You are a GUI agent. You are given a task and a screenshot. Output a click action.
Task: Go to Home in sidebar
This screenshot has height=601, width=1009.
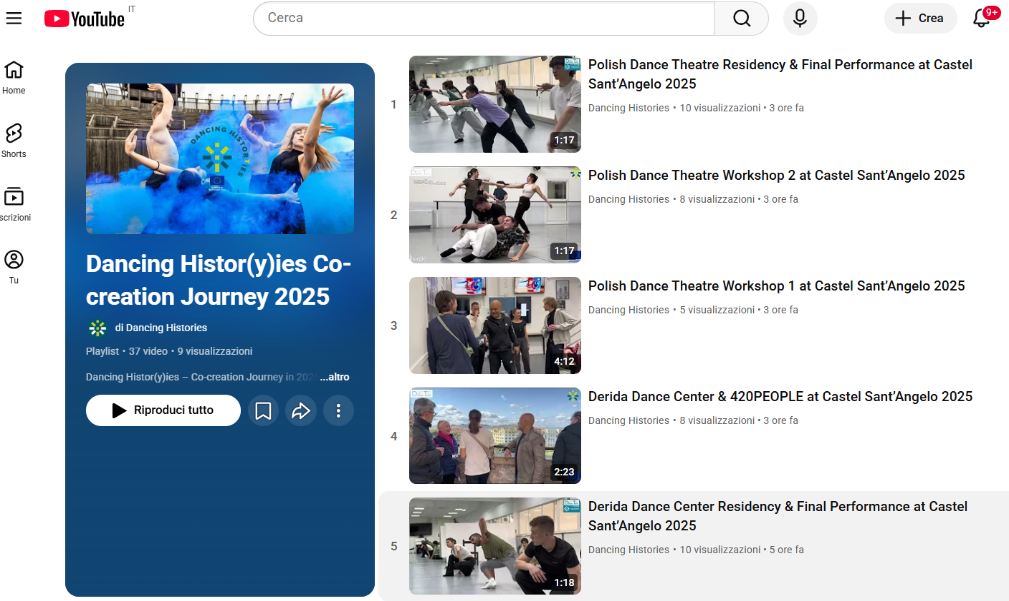pyautogui.click(x=14, y=77)
